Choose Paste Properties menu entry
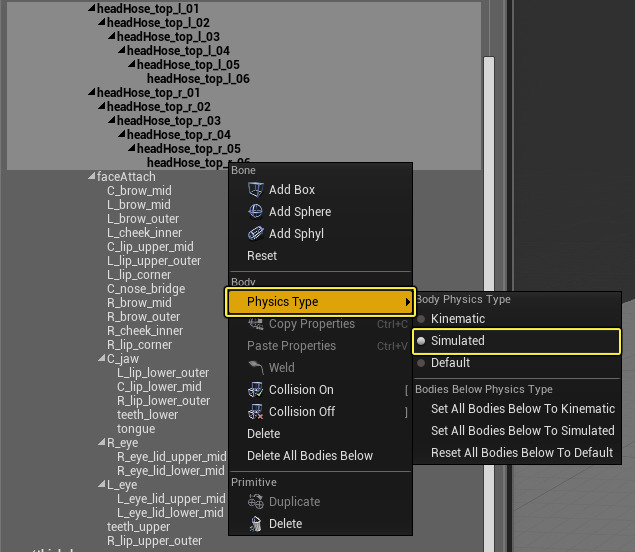The height and width of the screenshot is (552, 635). coord(291,345)
